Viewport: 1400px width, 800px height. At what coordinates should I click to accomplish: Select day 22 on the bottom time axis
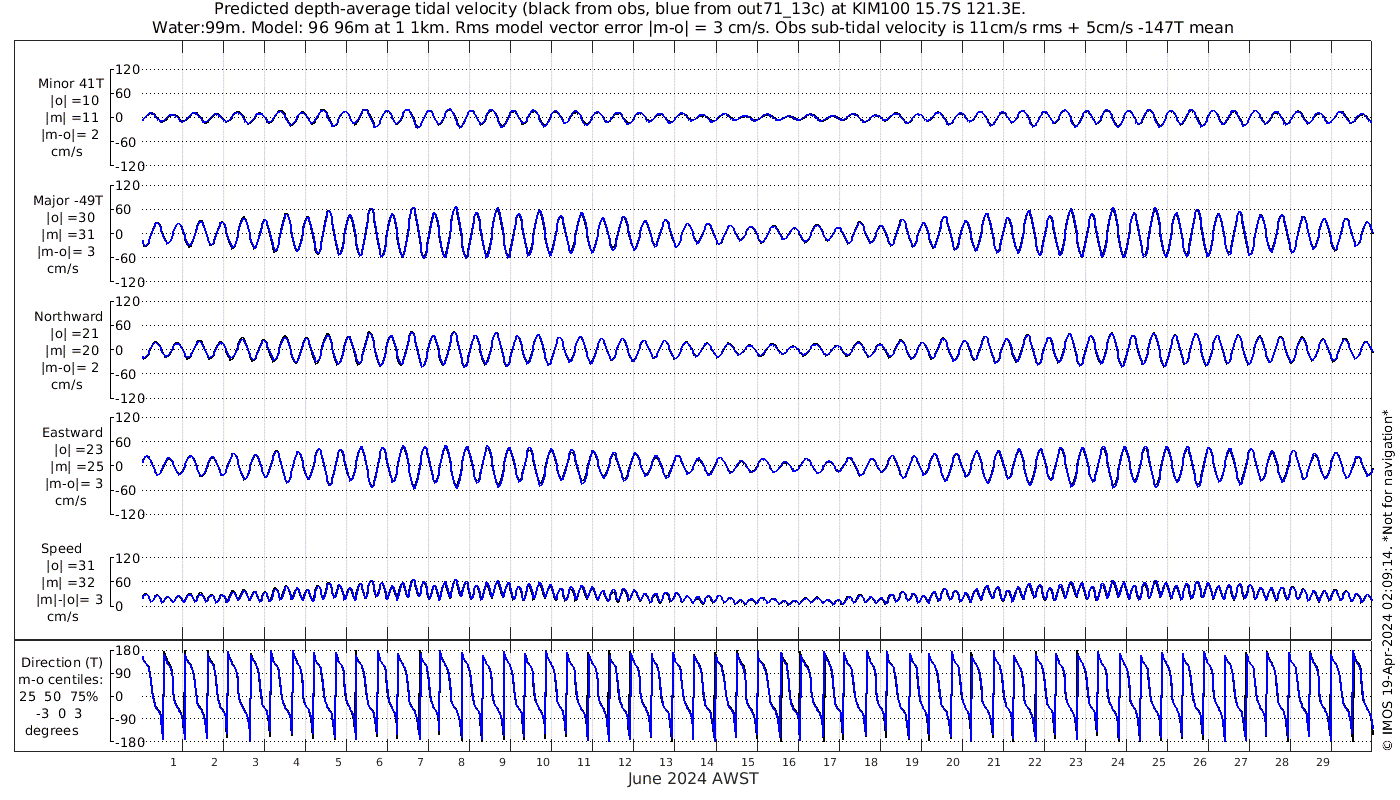coord(1035,762)
